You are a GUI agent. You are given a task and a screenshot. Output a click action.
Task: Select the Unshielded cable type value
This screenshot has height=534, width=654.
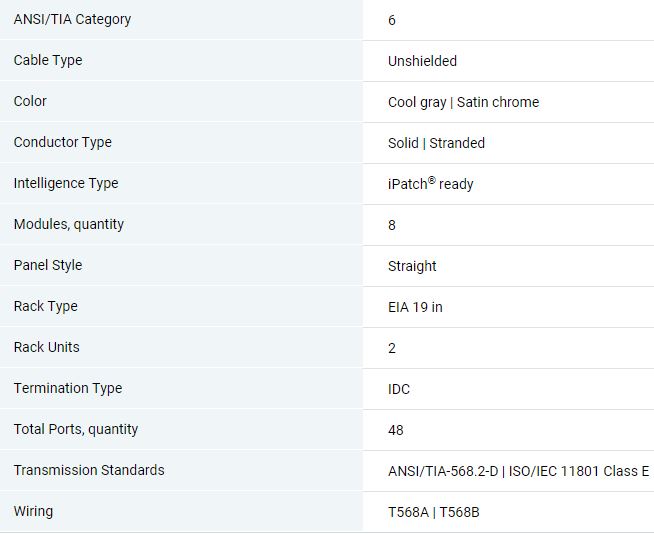pyautogui.click(x=422, y=61)
